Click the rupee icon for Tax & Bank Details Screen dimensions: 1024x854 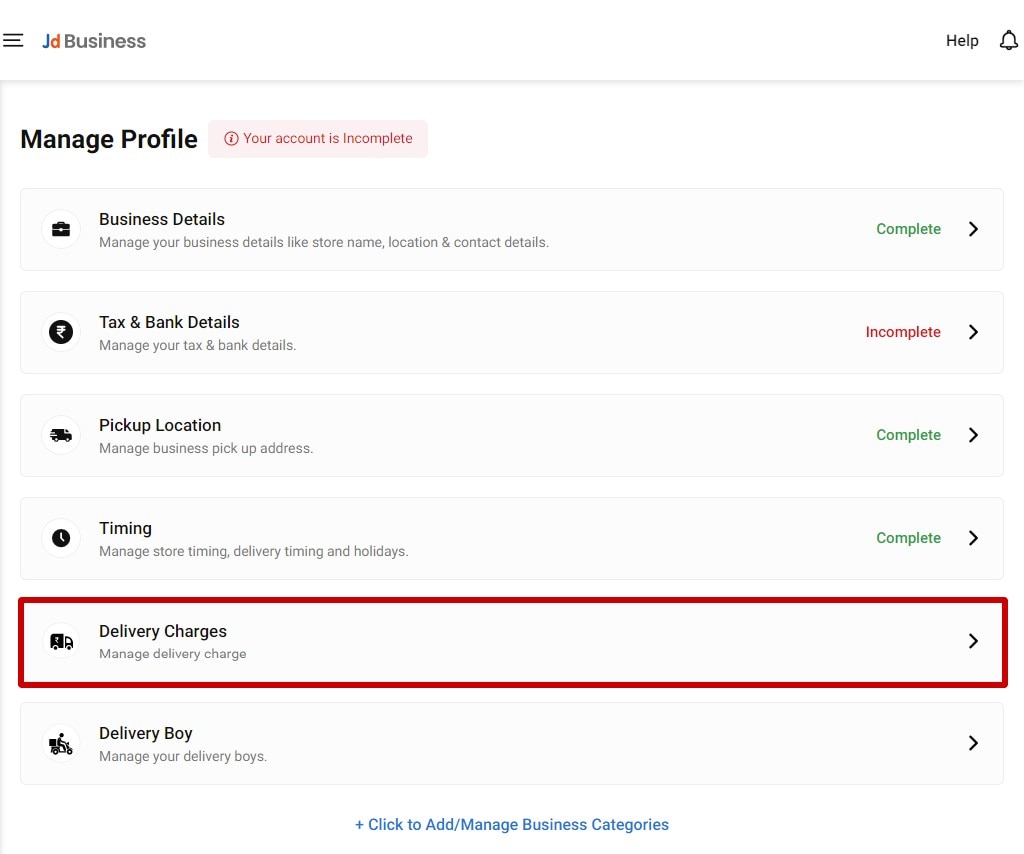61,332
